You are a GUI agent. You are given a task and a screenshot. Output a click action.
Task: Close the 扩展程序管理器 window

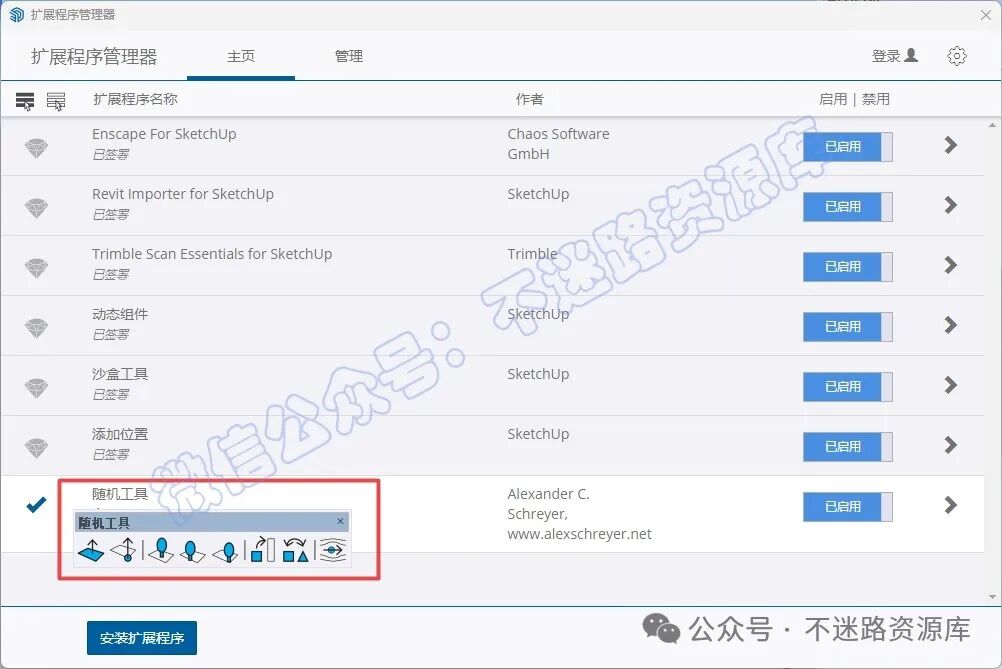[986, 15]
